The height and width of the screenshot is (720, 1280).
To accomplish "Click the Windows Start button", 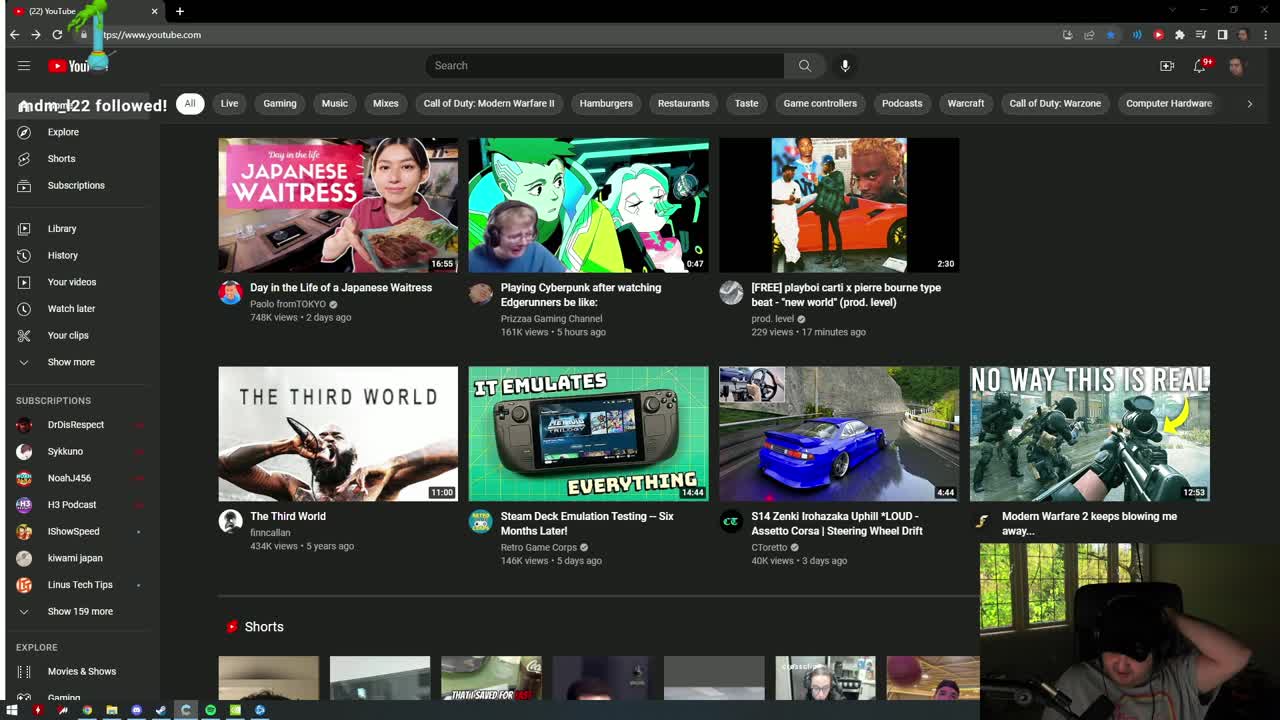I will coord(12,710).
